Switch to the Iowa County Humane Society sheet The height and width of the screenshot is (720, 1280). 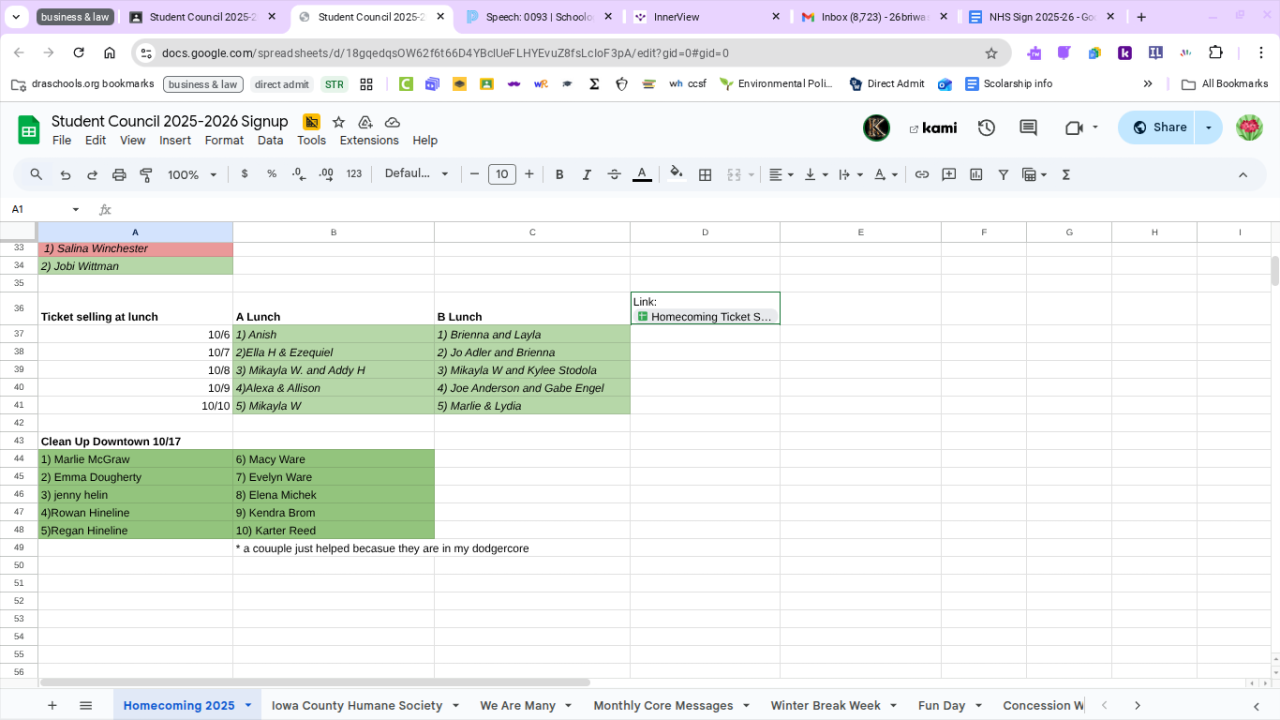[x=356, y=706]
